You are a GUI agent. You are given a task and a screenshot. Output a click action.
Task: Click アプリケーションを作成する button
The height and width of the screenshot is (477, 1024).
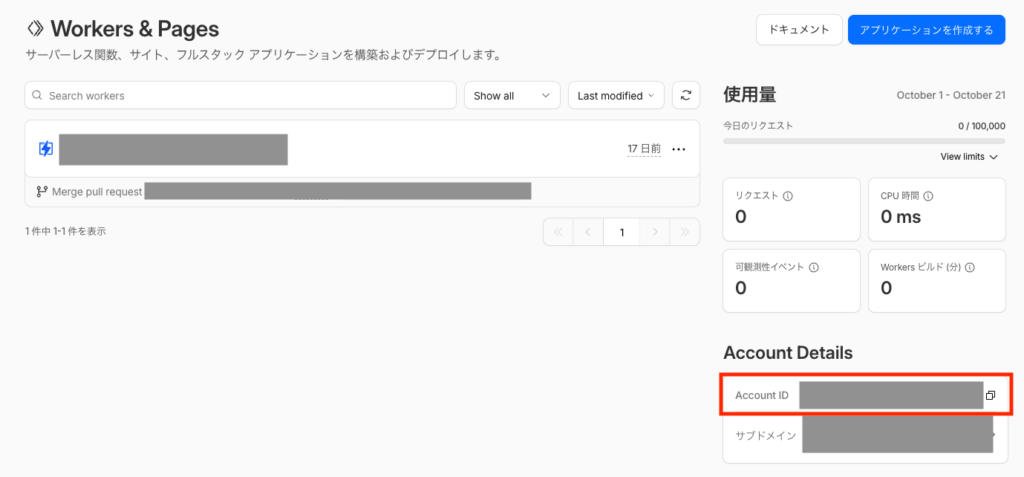point(926,30)
